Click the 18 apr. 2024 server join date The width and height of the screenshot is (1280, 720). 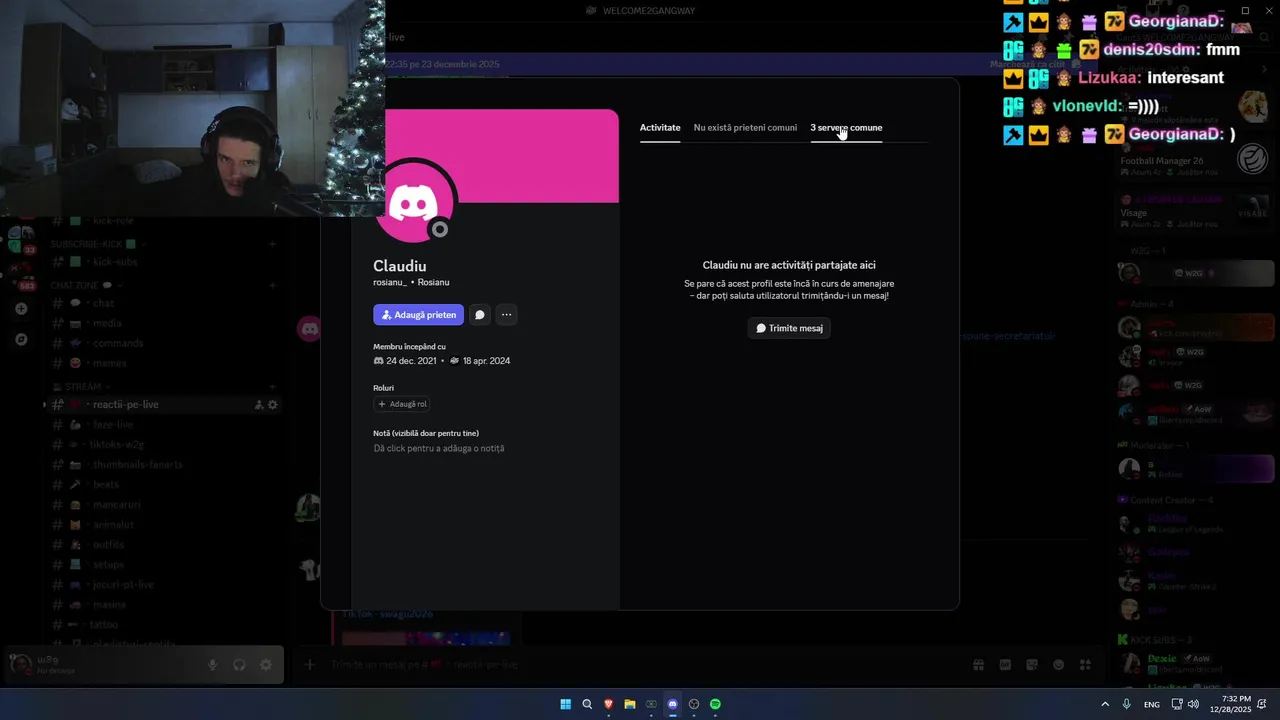[x=486, y=361]
